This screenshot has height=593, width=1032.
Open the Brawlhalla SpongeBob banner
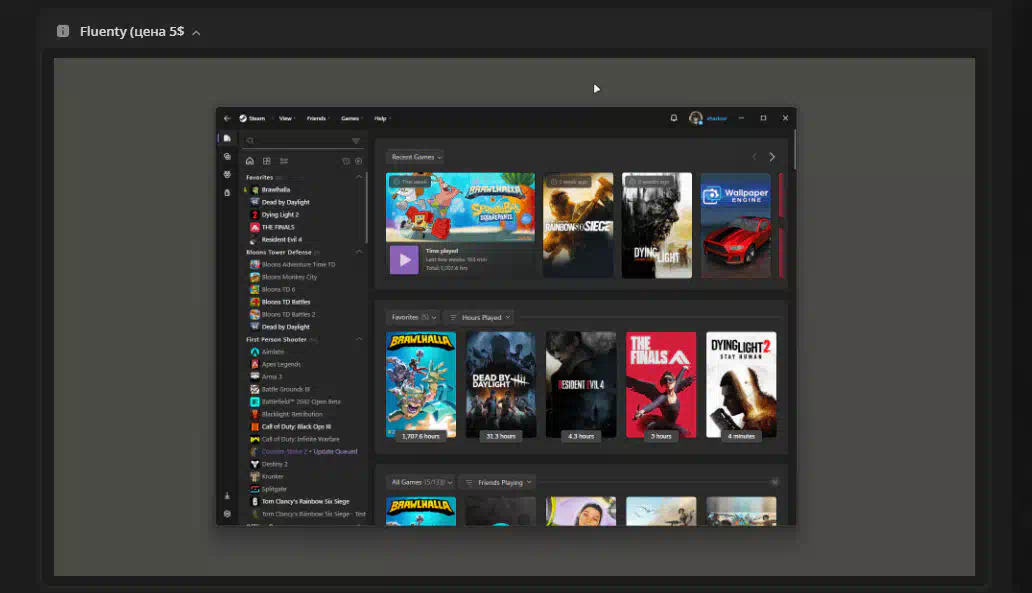click(x=461, y=207)
